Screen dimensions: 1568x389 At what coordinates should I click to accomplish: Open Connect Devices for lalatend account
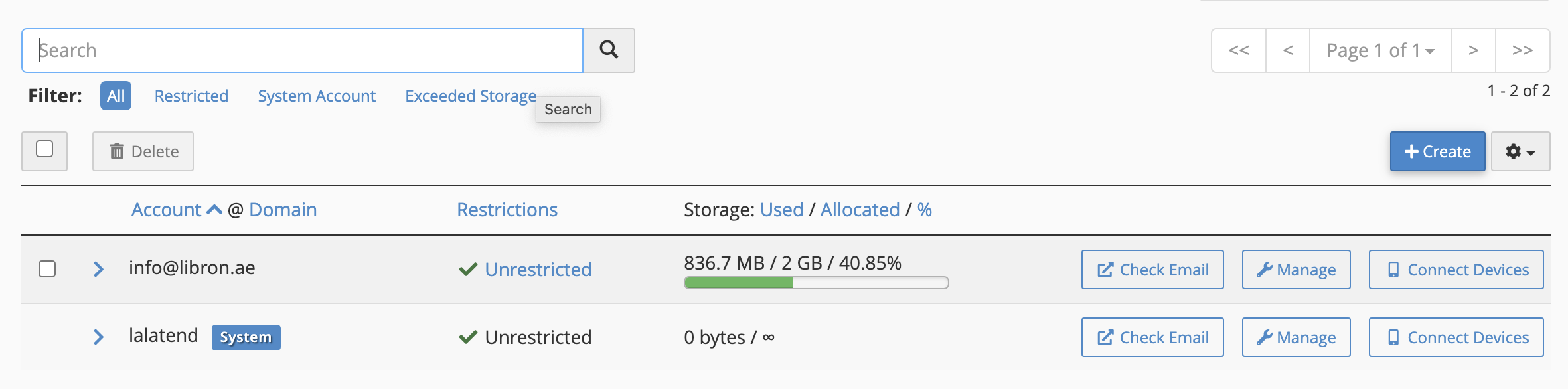coord(1456,337)
